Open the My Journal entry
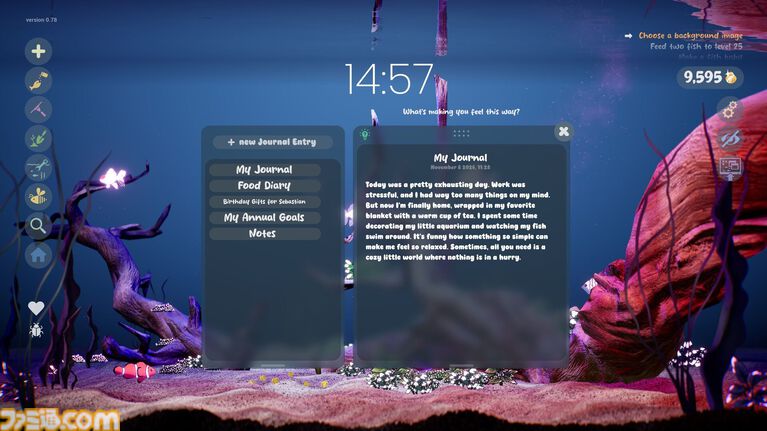Screen dimensions: 767x431 point(265,170)
